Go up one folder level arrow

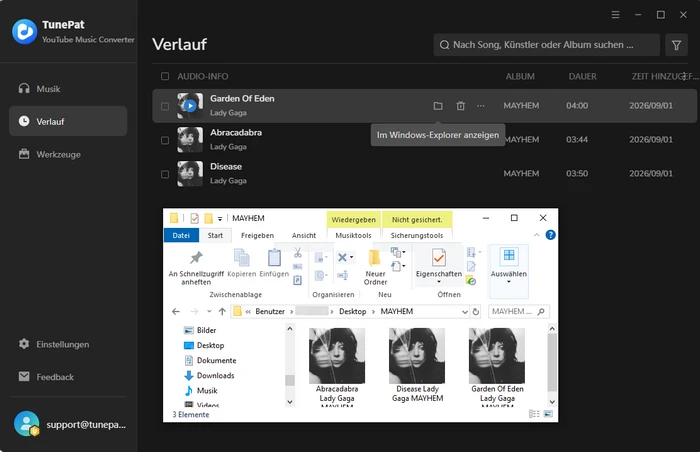(x=222, y=311)
